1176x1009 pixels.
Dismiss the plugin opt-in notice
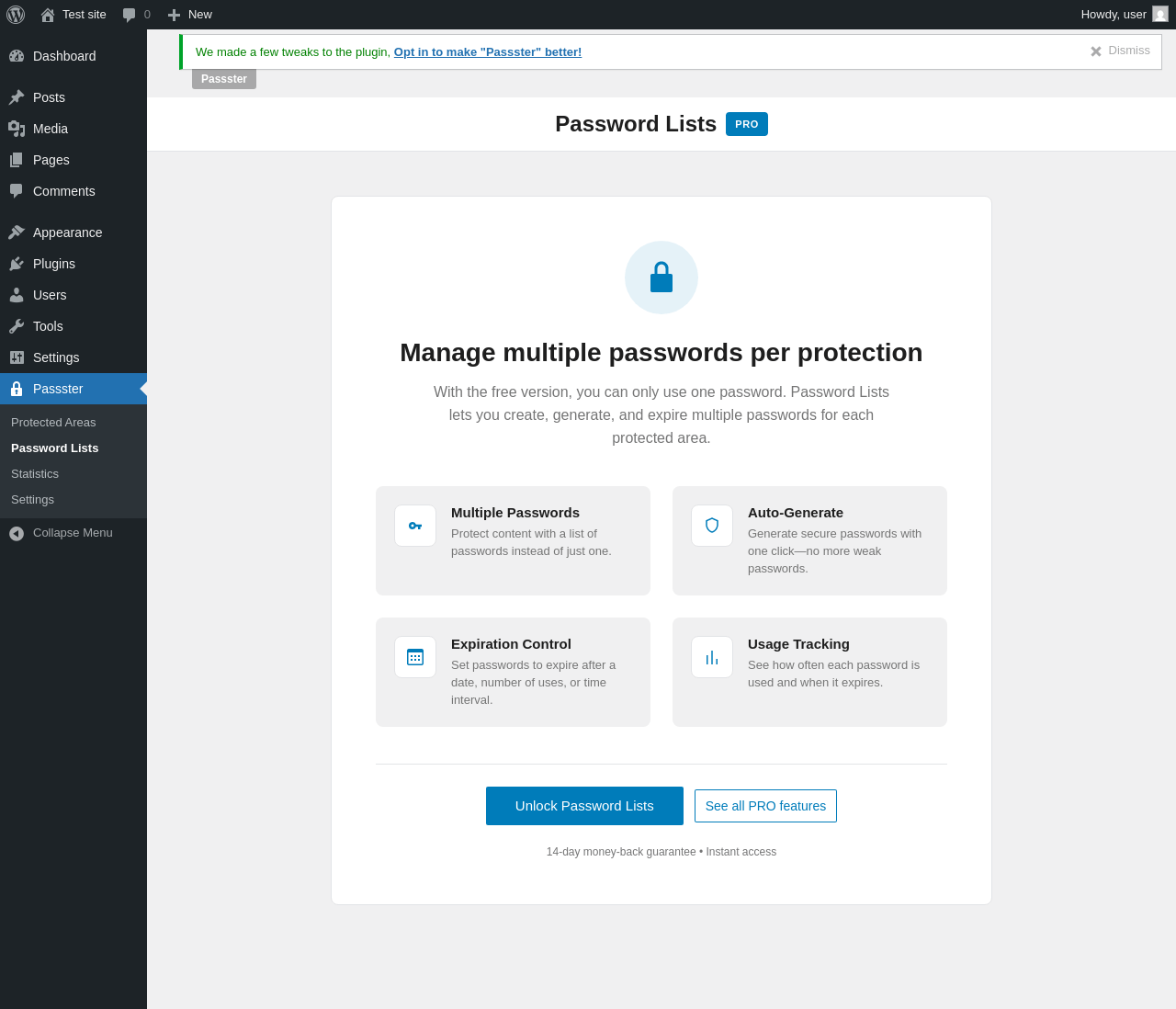click(1120, 51)
